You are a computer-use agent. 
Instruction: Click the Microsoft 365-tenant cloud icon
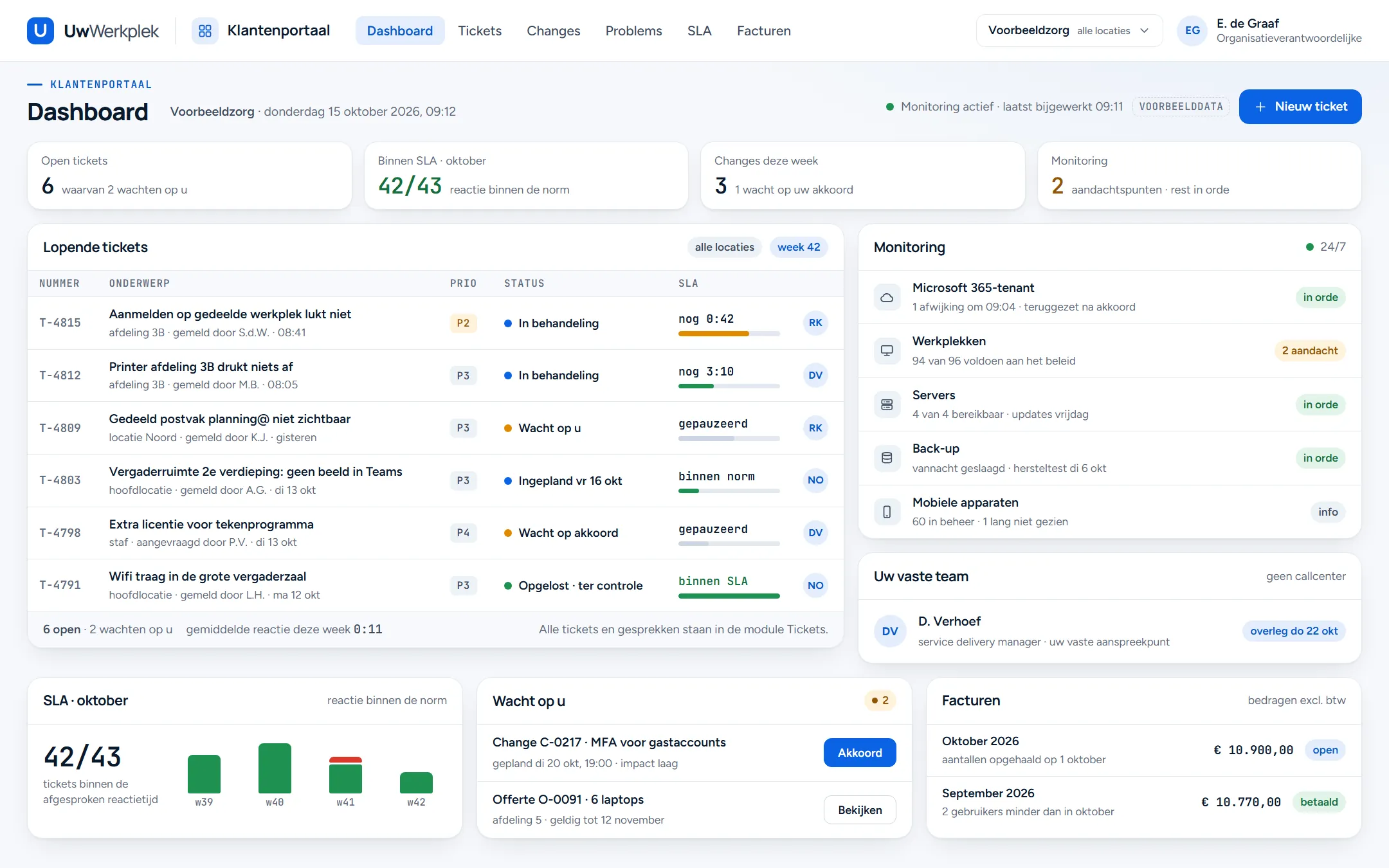click(x=887, y=297)
